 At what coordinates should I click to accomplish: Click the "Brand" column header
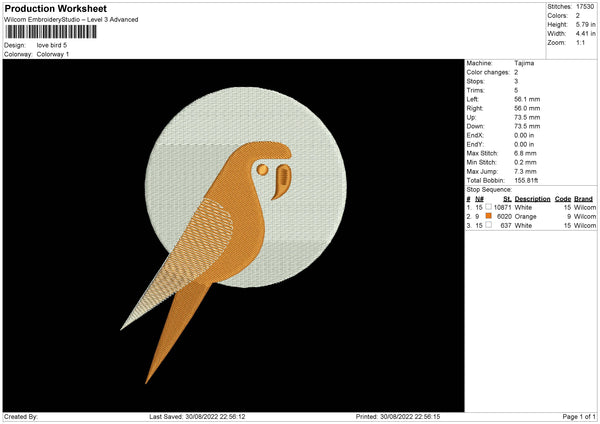pos(583,199)
